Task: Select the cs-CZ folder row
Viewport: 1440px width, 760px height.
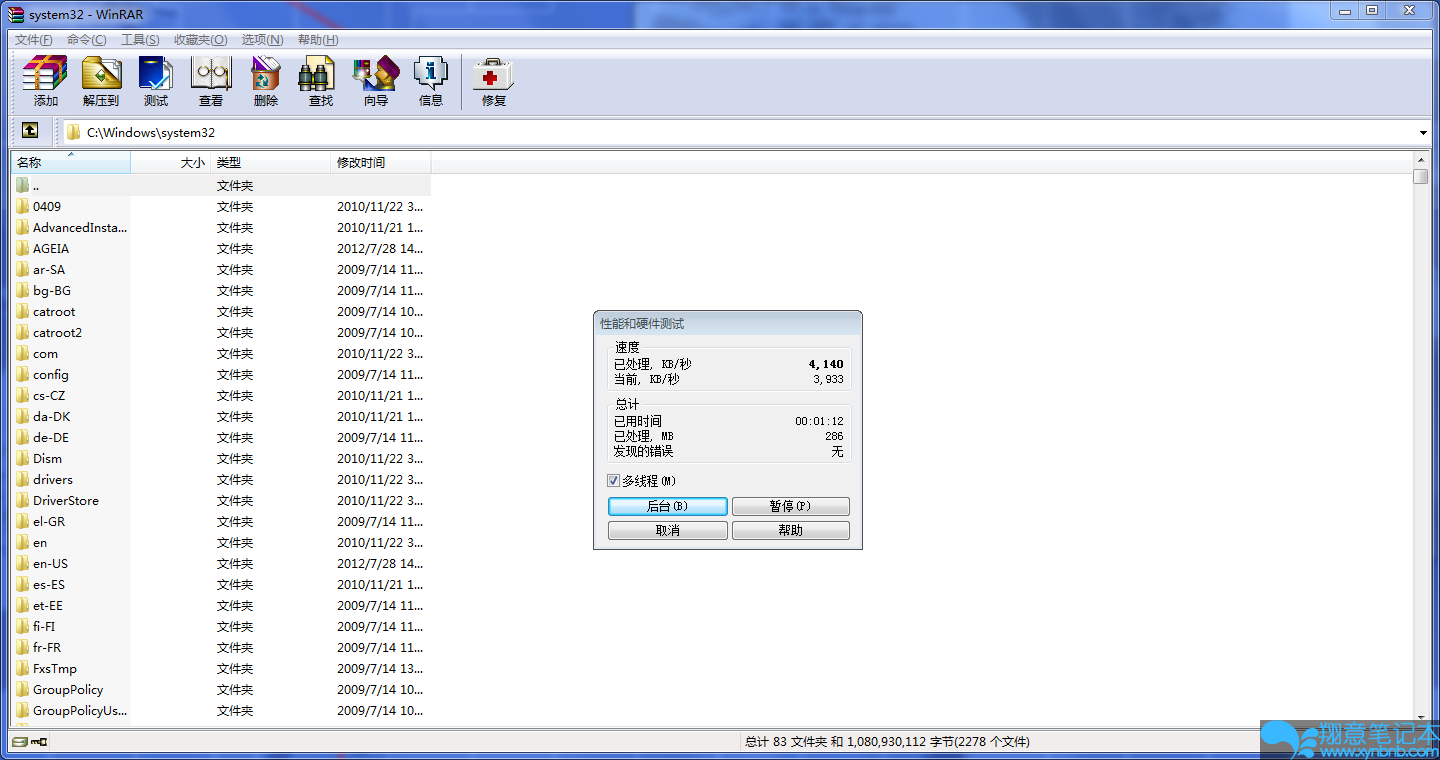Action: coord(221,395)
